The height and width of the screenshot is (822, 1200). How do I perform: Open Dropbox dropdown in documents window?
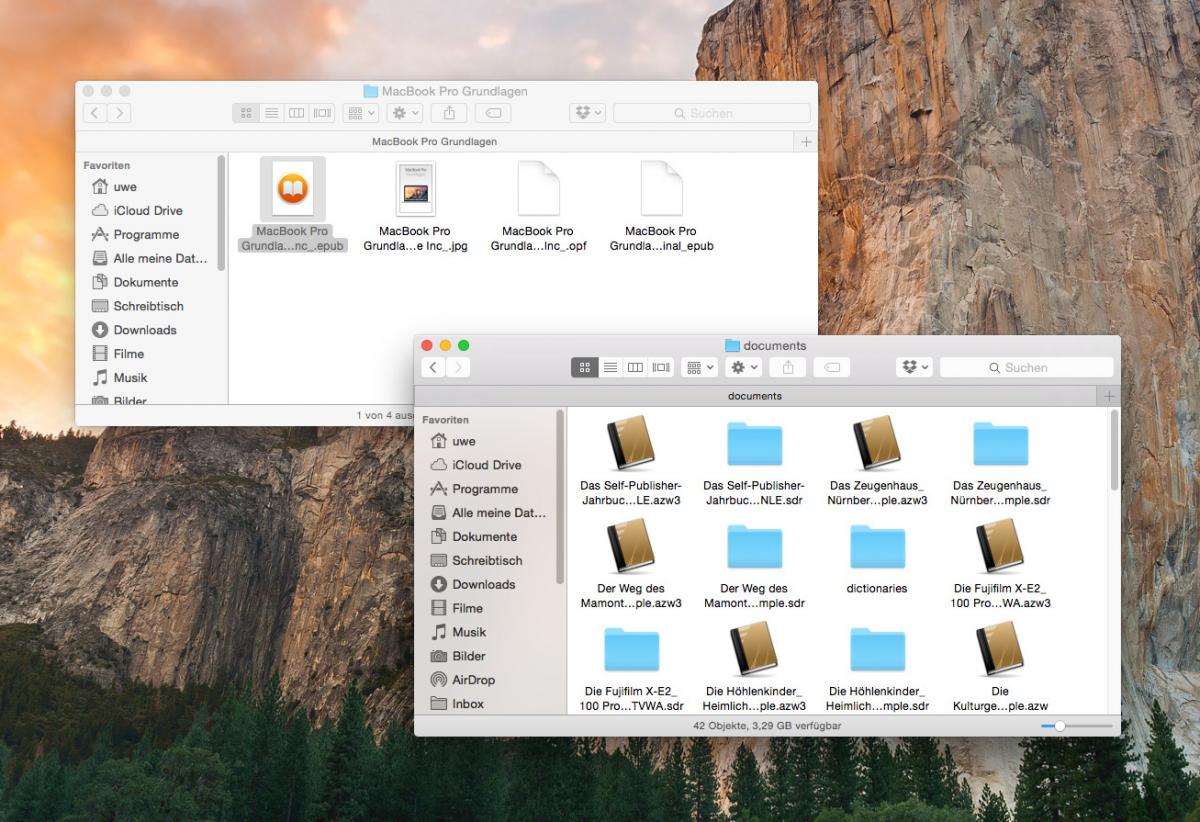pos(914,368)
